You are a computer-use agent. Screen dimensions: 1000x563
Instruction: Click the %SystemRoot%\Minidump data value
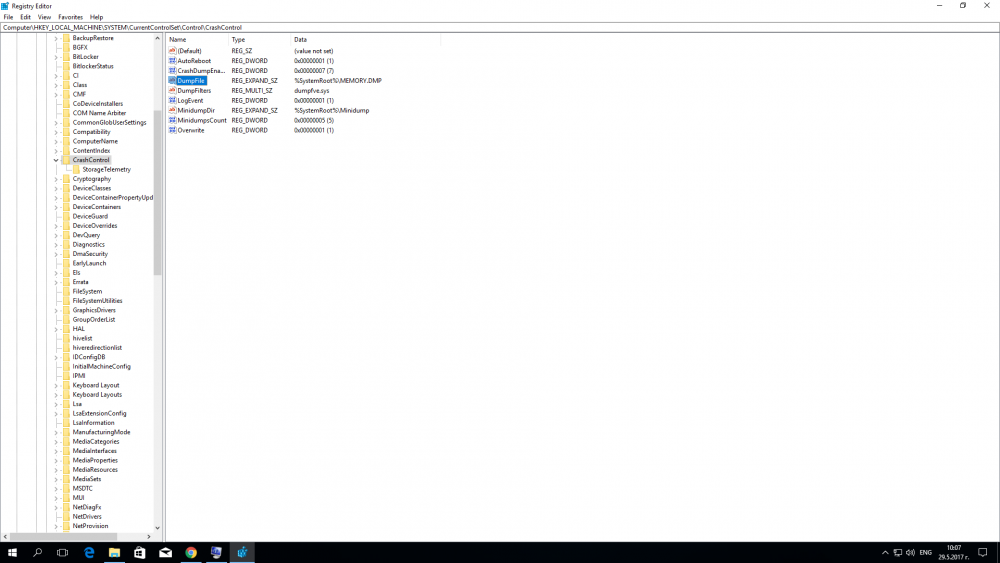tap(332, 110)
